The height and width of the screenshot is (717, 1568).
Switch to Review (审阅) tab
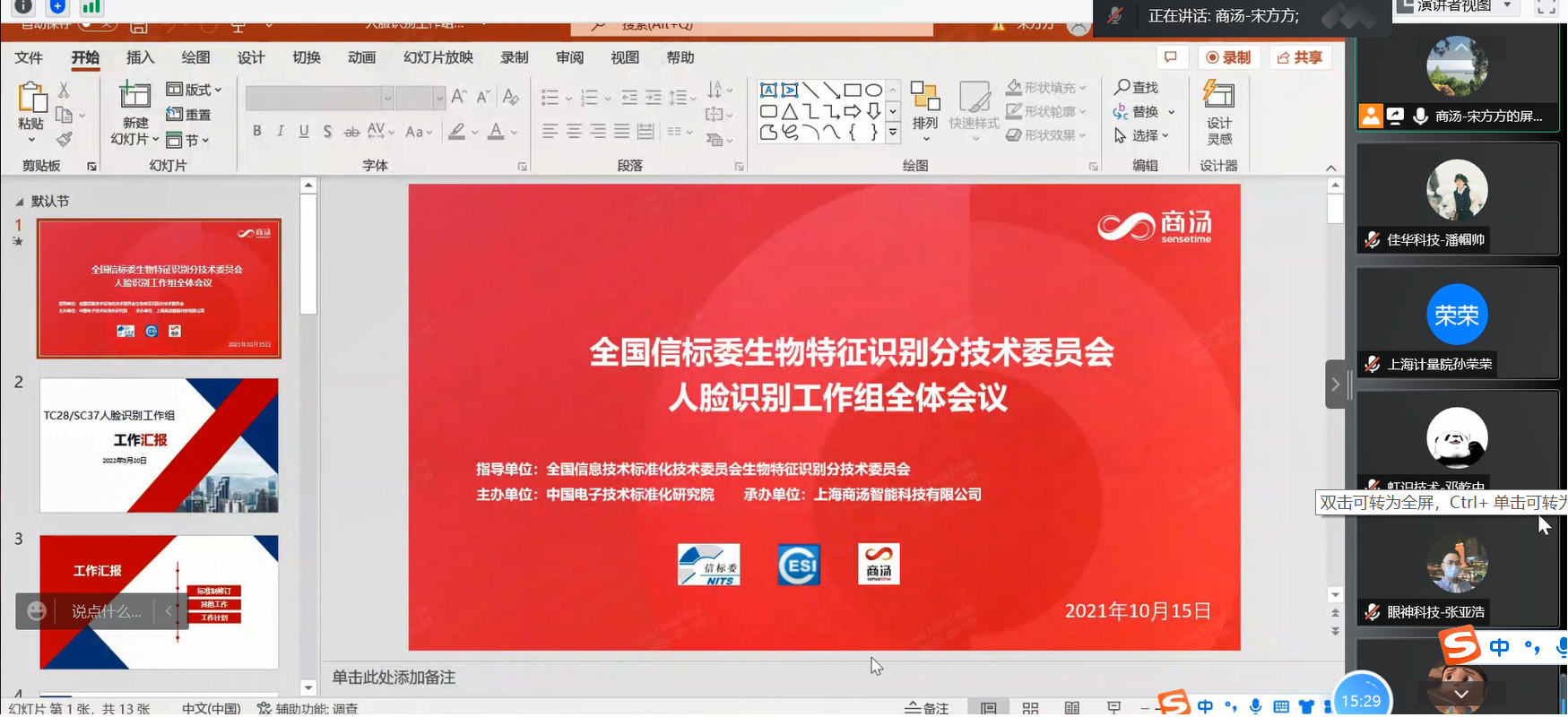point(569,57)
